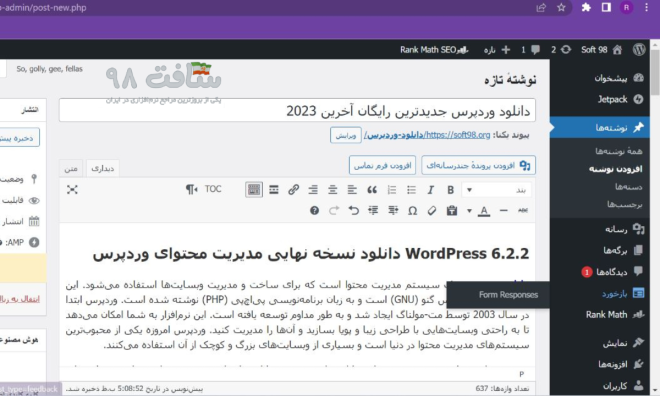Click the WordPress logo in admin bar
Screen dimensions: 660x396
click(x=639, y=50)
